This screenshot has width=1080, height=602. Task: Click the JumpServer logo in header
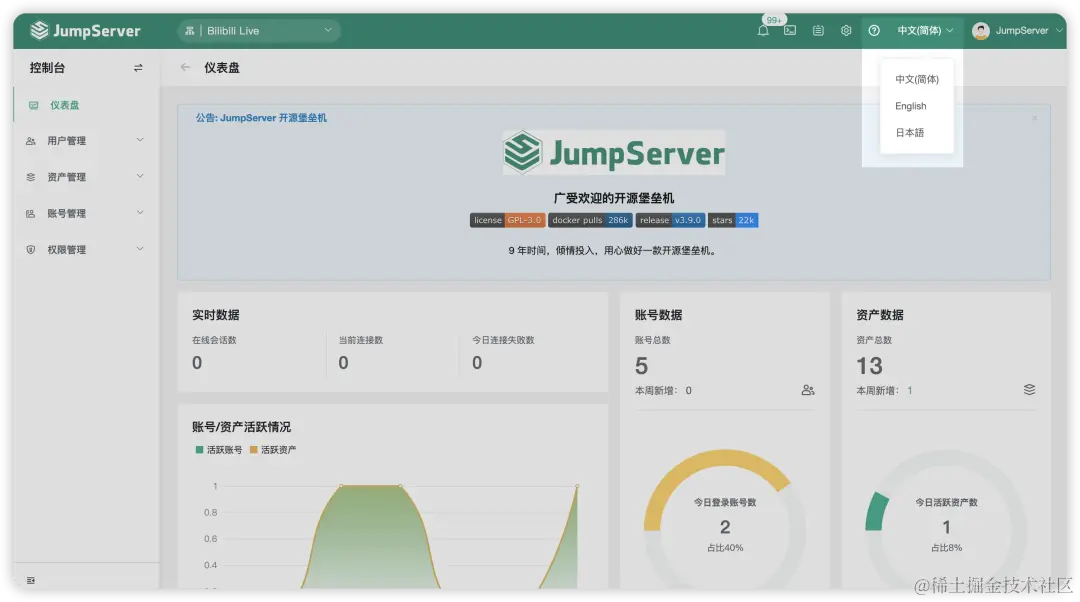click(85, 30)
